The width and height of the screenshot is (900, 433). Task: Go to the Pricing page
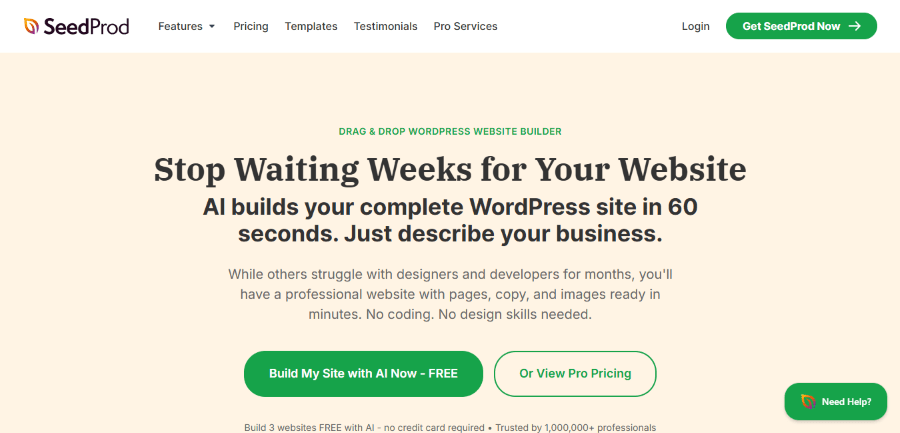point(251,26)
